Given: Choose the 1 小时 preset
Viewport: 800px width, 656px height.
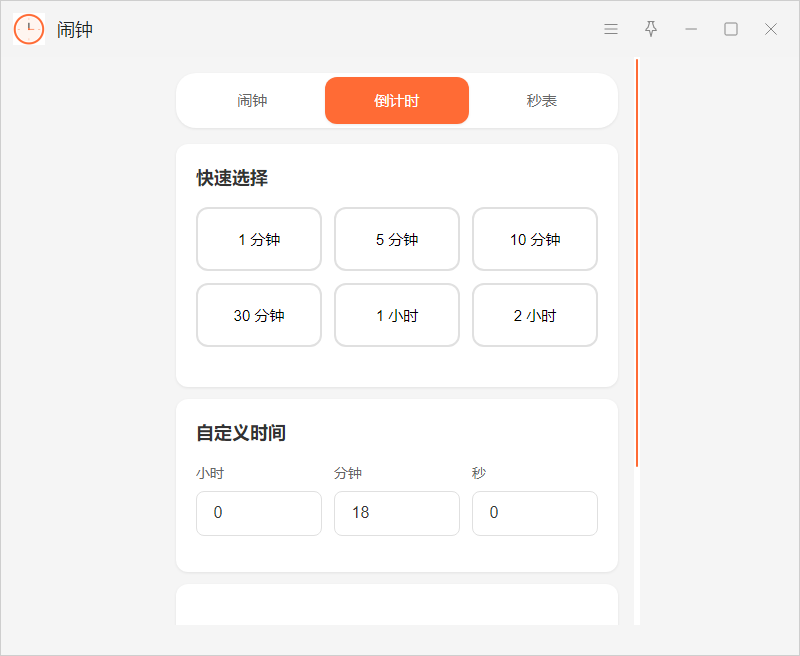Looking at the screenshot, I should (x=397, y=315).
